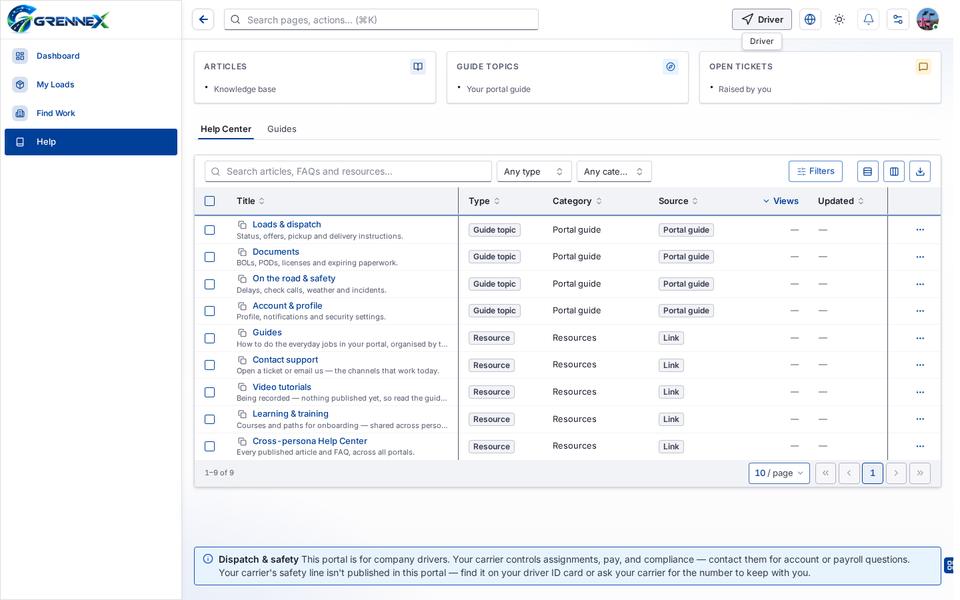The width and height of the screenshot is (960, 600).
Task: Select the Video tutorials row checkbox
Action: coord(209,392)
